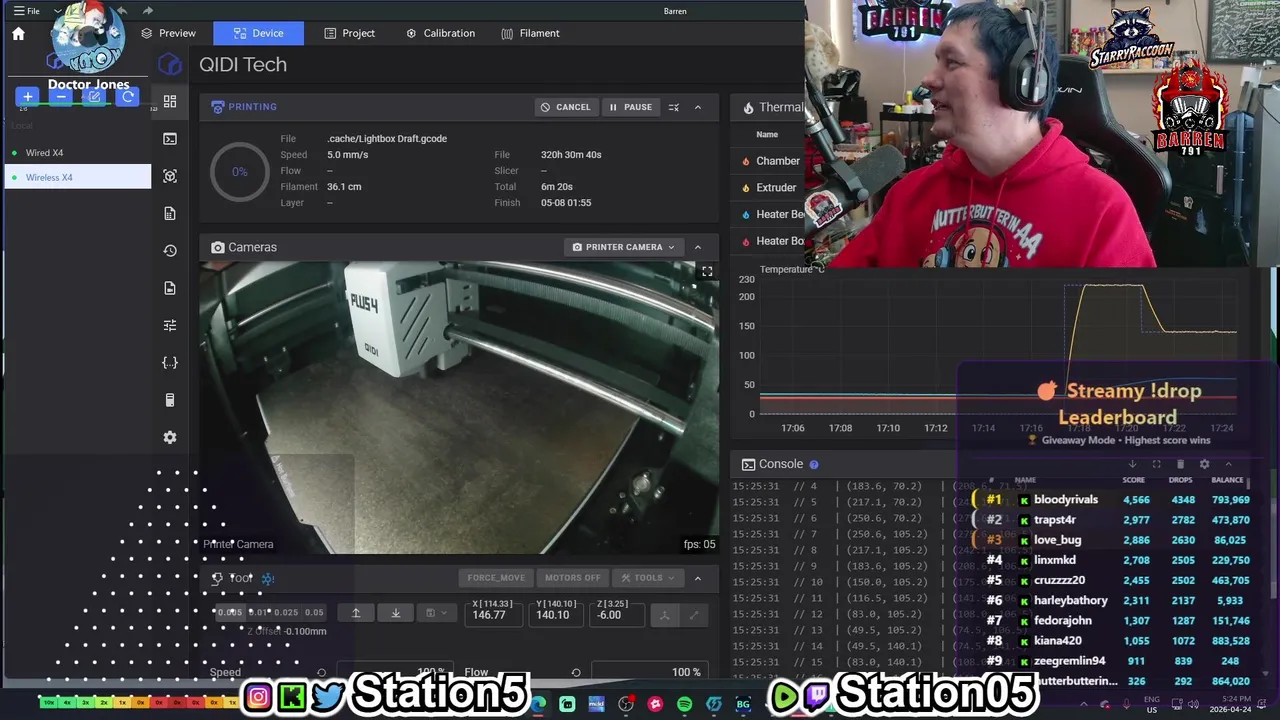The width and height of the screenshot is (1280, 720).
Task: Raise the Z offset with up arrow
Action: 356,613
